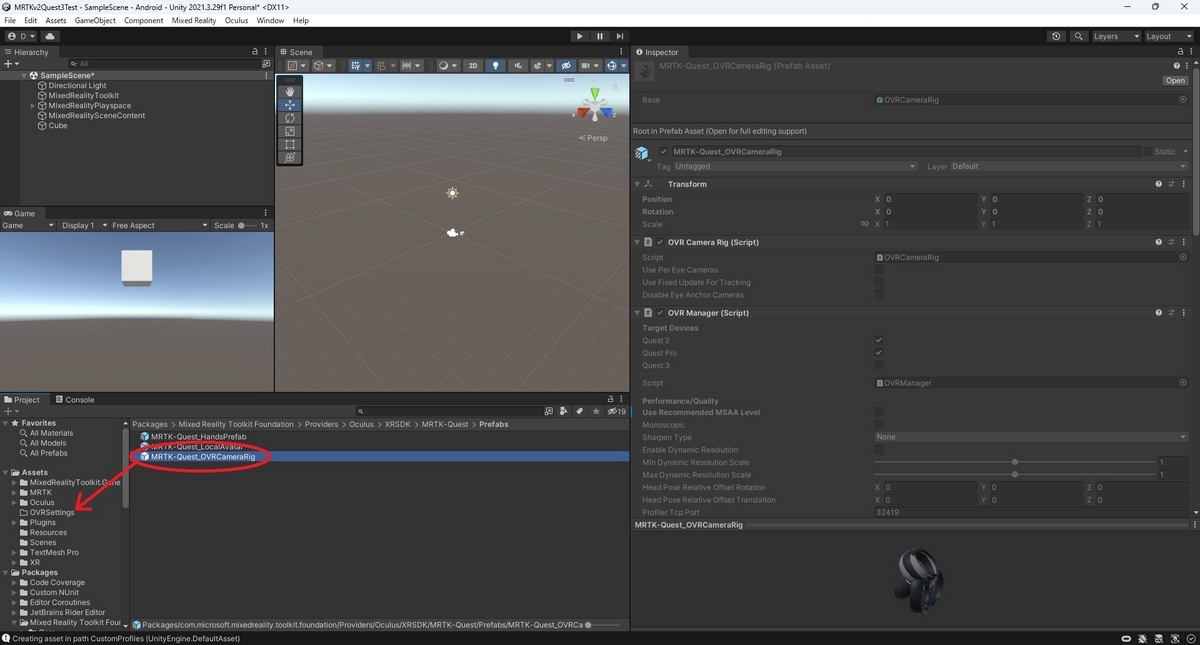Click the Max Dynamic Resolution Scale slider

pos(1015,475)
